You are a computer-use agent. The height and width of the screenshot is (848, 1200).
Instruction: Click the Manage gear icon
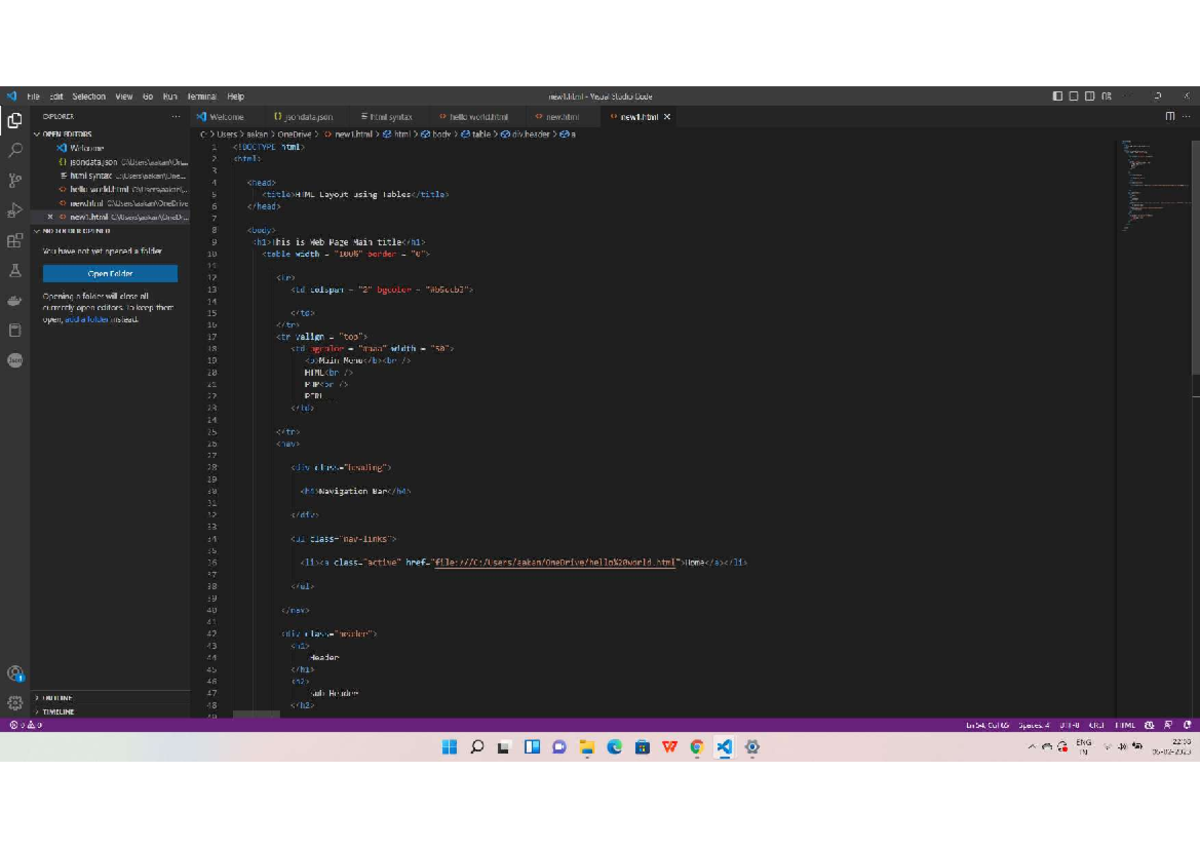click(15, 703)
